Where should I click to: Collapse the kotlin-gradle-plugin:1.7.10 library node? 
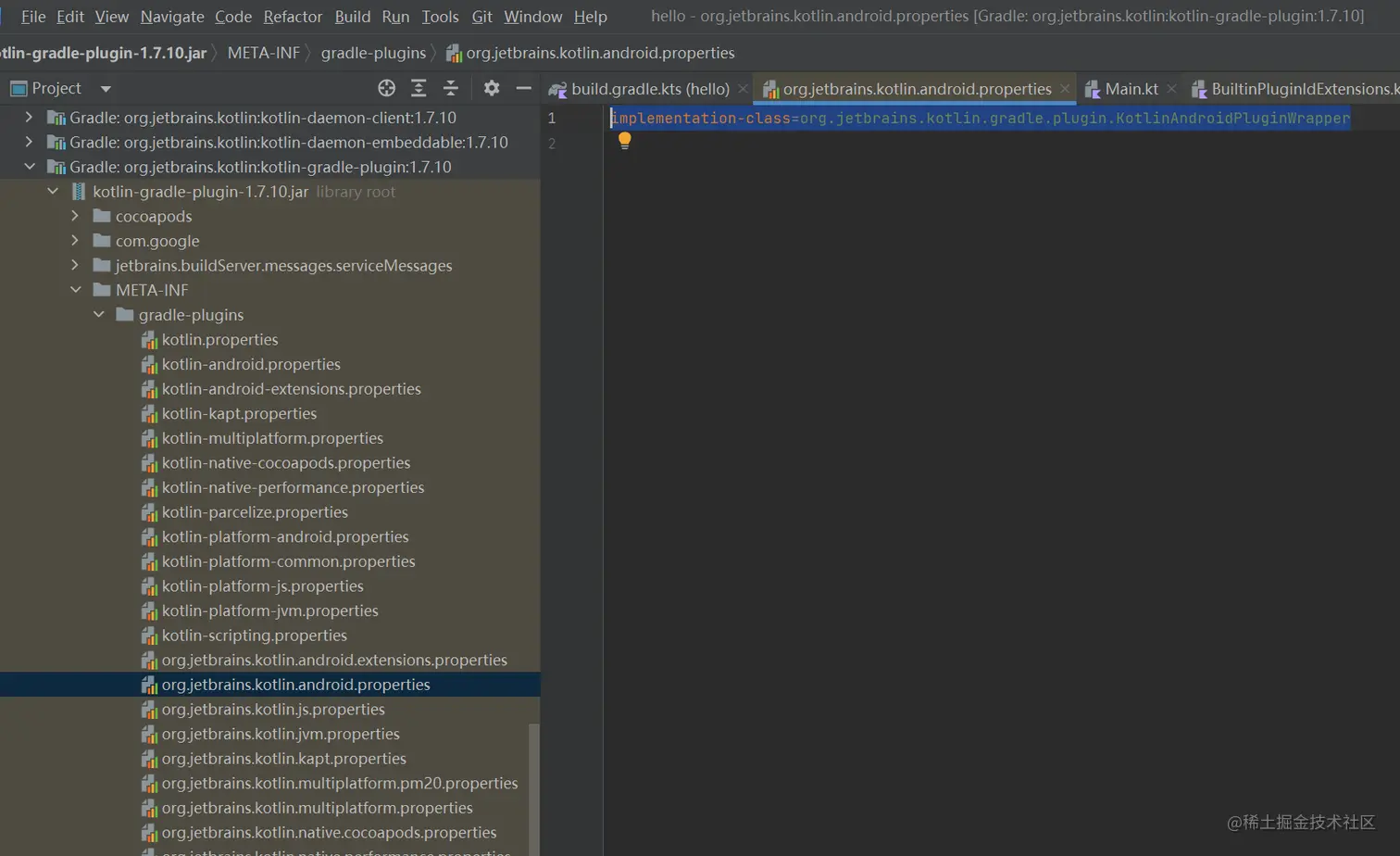click(x=29, y=167)
